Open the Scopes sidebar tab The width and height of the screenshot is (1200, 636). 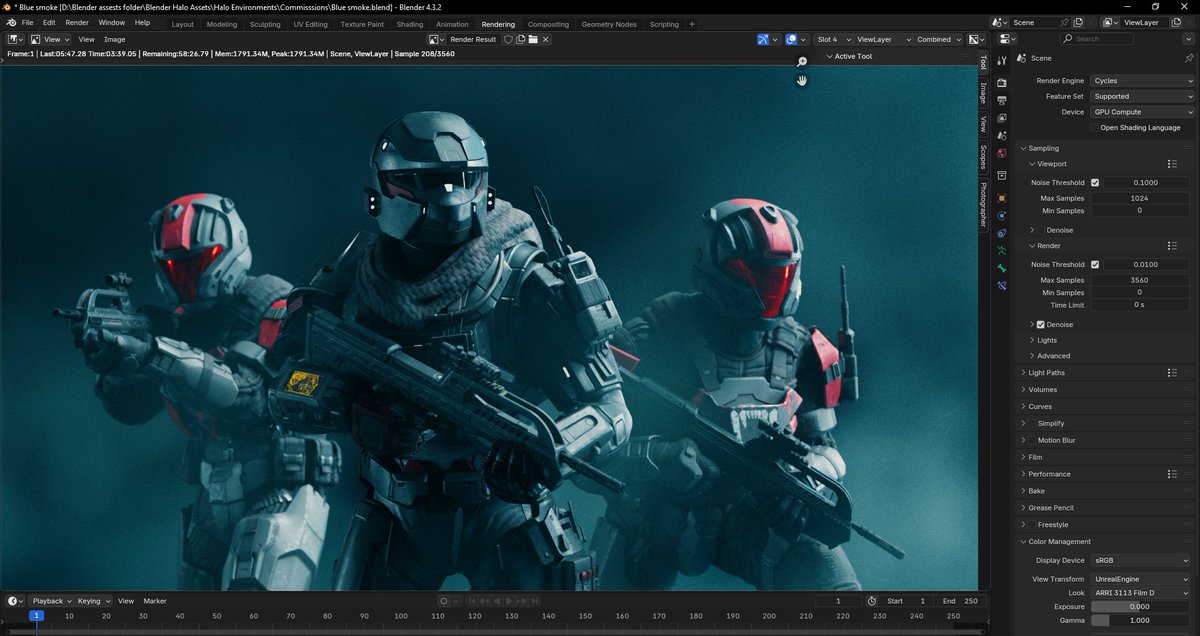pos(983,157)
